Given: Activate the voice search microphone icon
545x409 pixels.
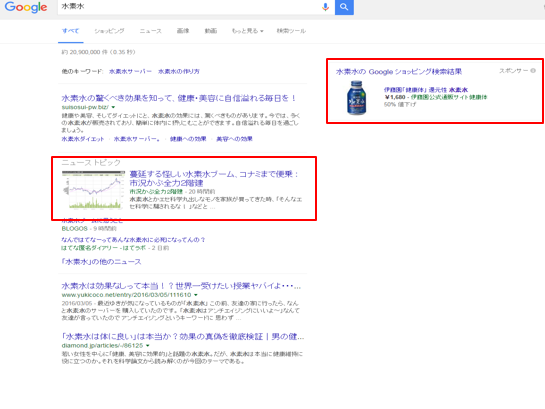Looking at the screenshot, I should coord(325,7).
